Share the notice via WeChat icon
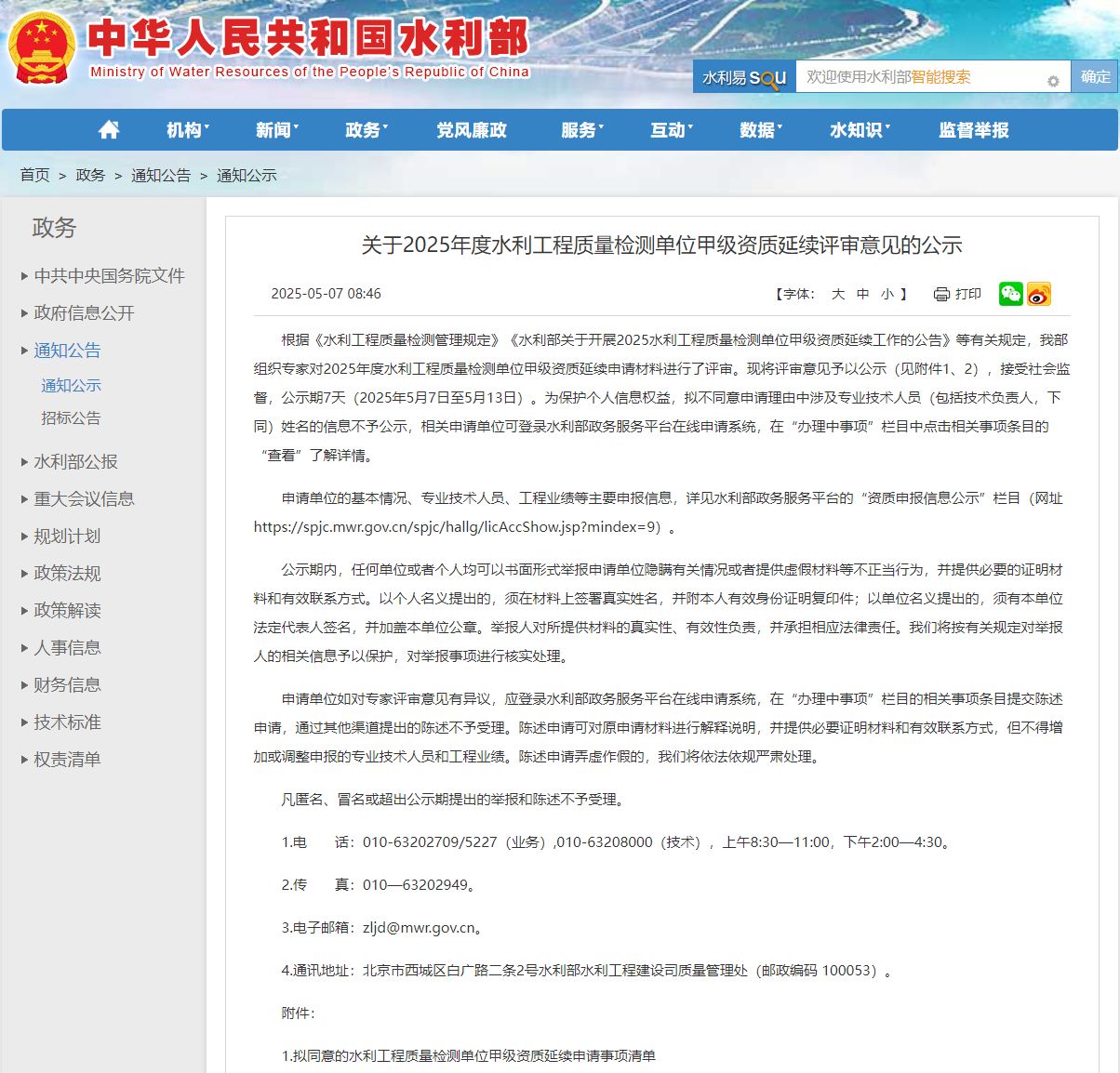 point(1011,294)
